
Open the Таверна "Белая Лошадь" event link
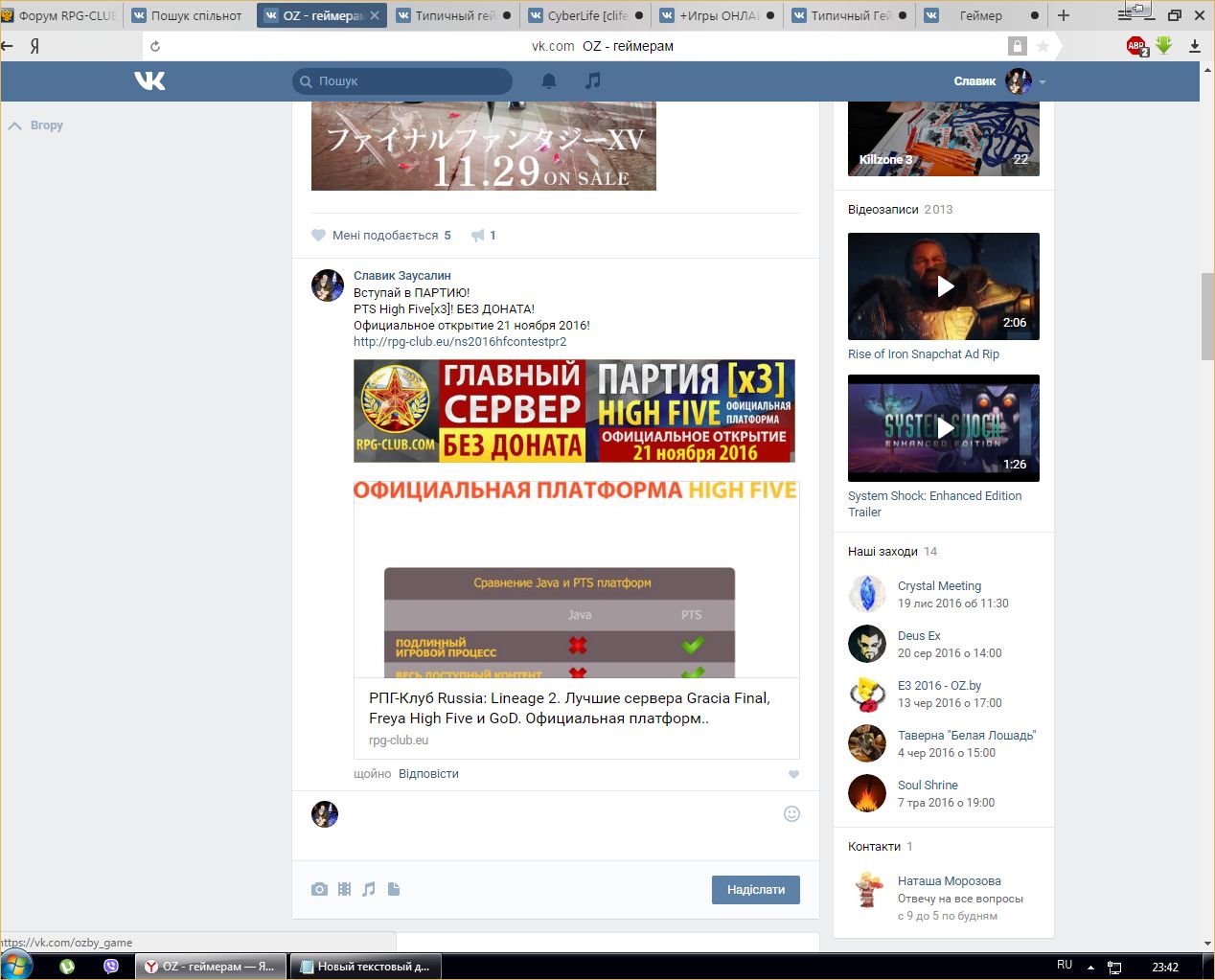(x=967, y=736)
